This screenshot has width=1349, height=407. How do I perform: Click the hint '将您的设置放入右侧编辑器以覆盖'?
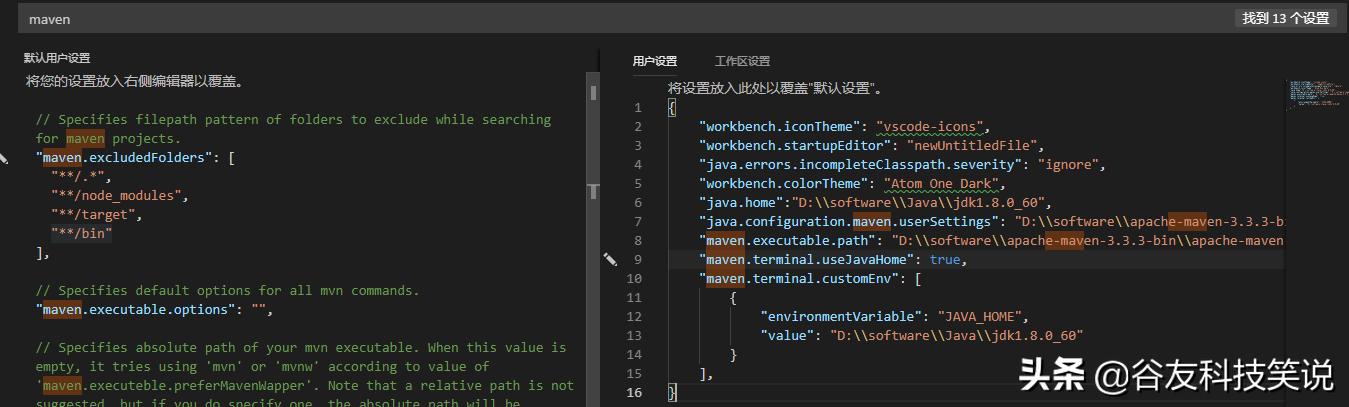(x=135, y=81)
